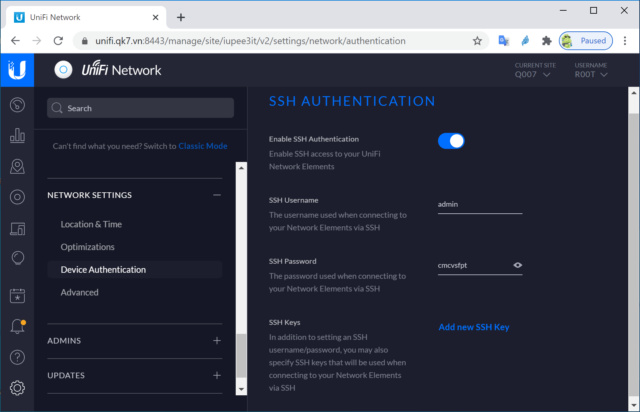Click the Classic Mode link
Screen dimensions: 640x412
(x=203, y=146)
